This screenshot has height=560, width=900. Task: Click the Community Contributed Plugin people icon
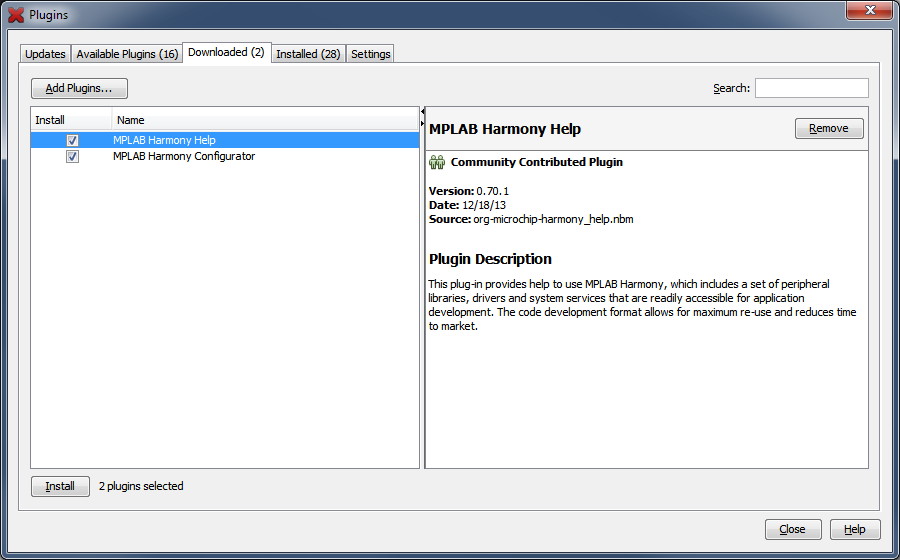pyautogui.click(x=437, y=162)
